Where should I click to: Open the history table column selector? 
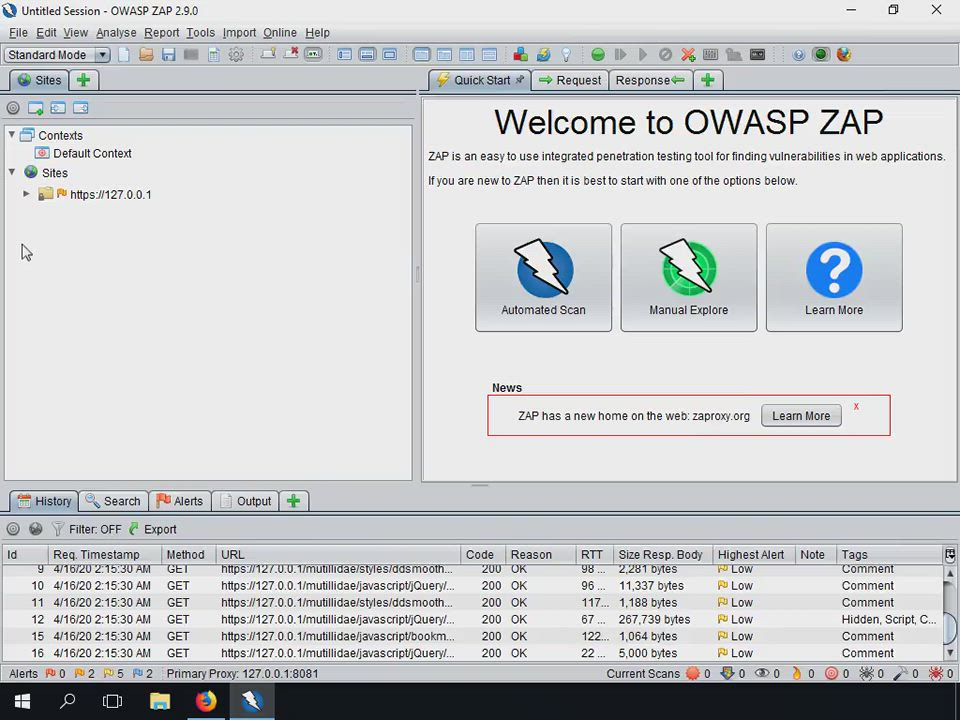(950, 555)
